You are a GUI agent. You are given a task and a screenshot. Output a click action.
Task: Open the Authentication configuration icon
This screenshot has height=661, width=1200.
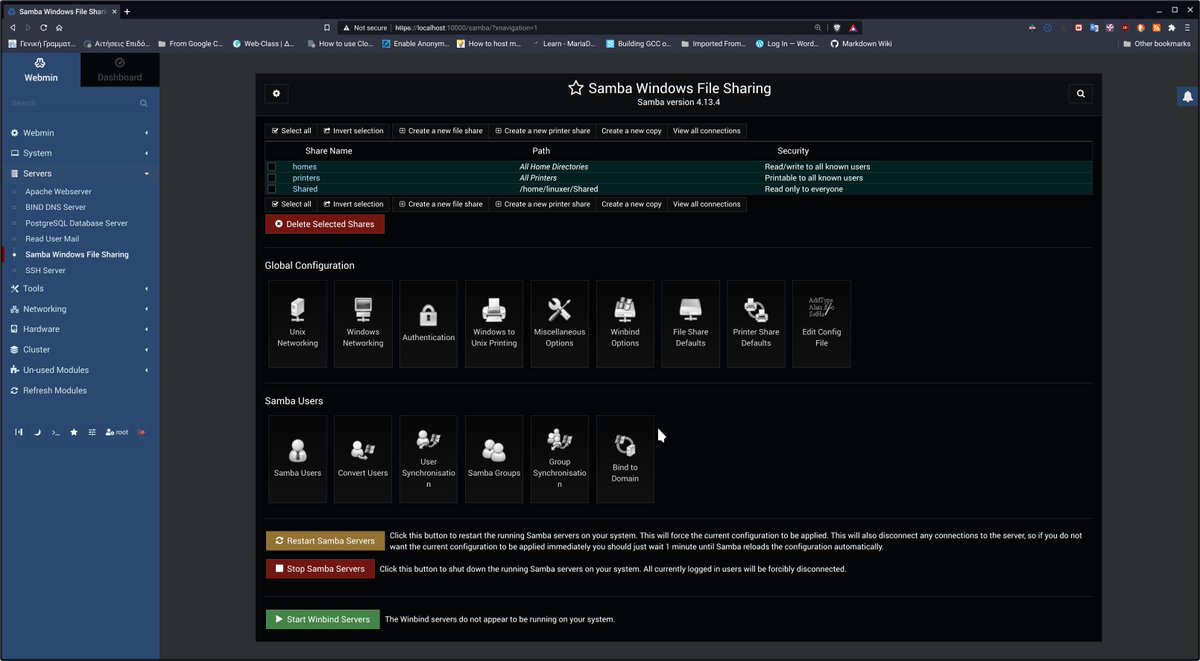coord(428,322)
